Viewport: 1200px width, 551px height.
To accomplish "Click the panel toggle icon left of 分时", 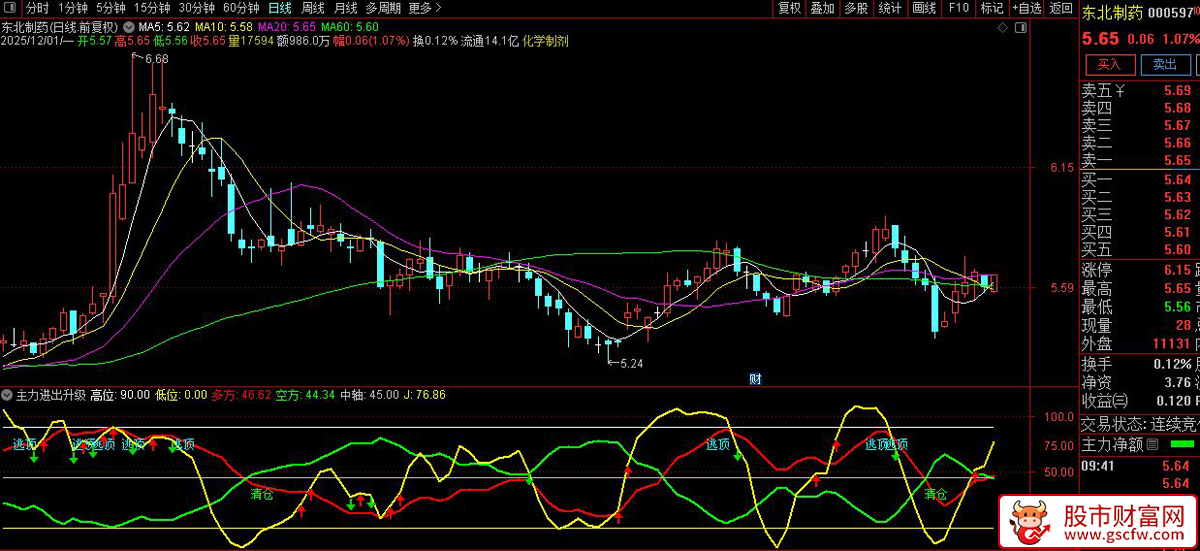I will (x=11, y=8).
